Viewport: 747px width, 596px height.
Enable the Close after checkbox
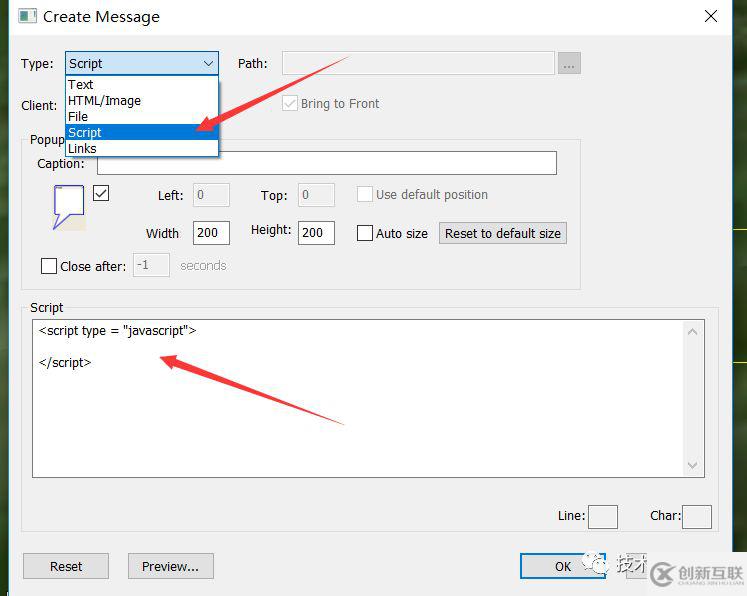(49, 266)
